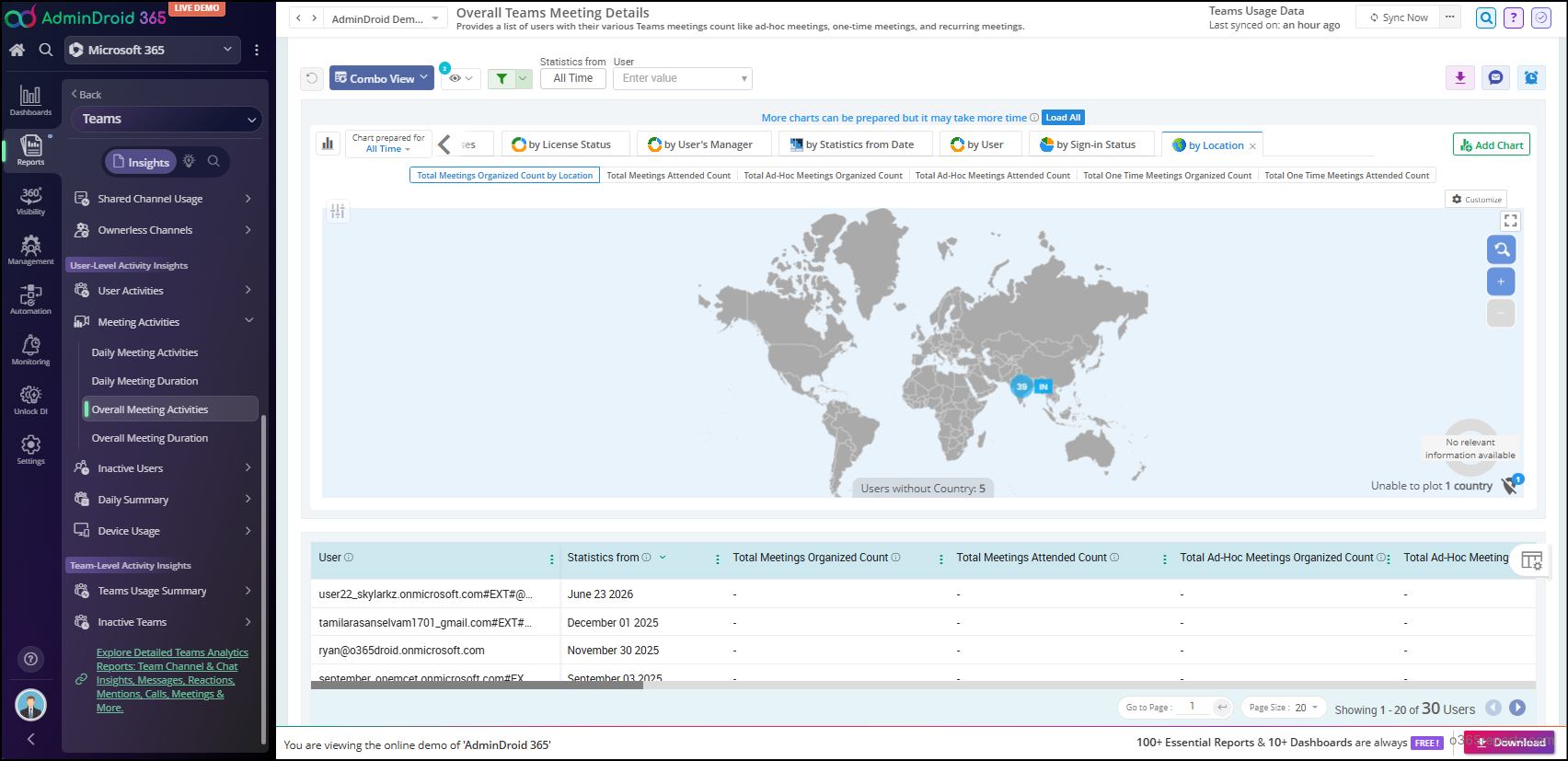The width and height of the screenshot is (1568, 761).
Task: Zoom in on the map
Action: point(1501,282)
